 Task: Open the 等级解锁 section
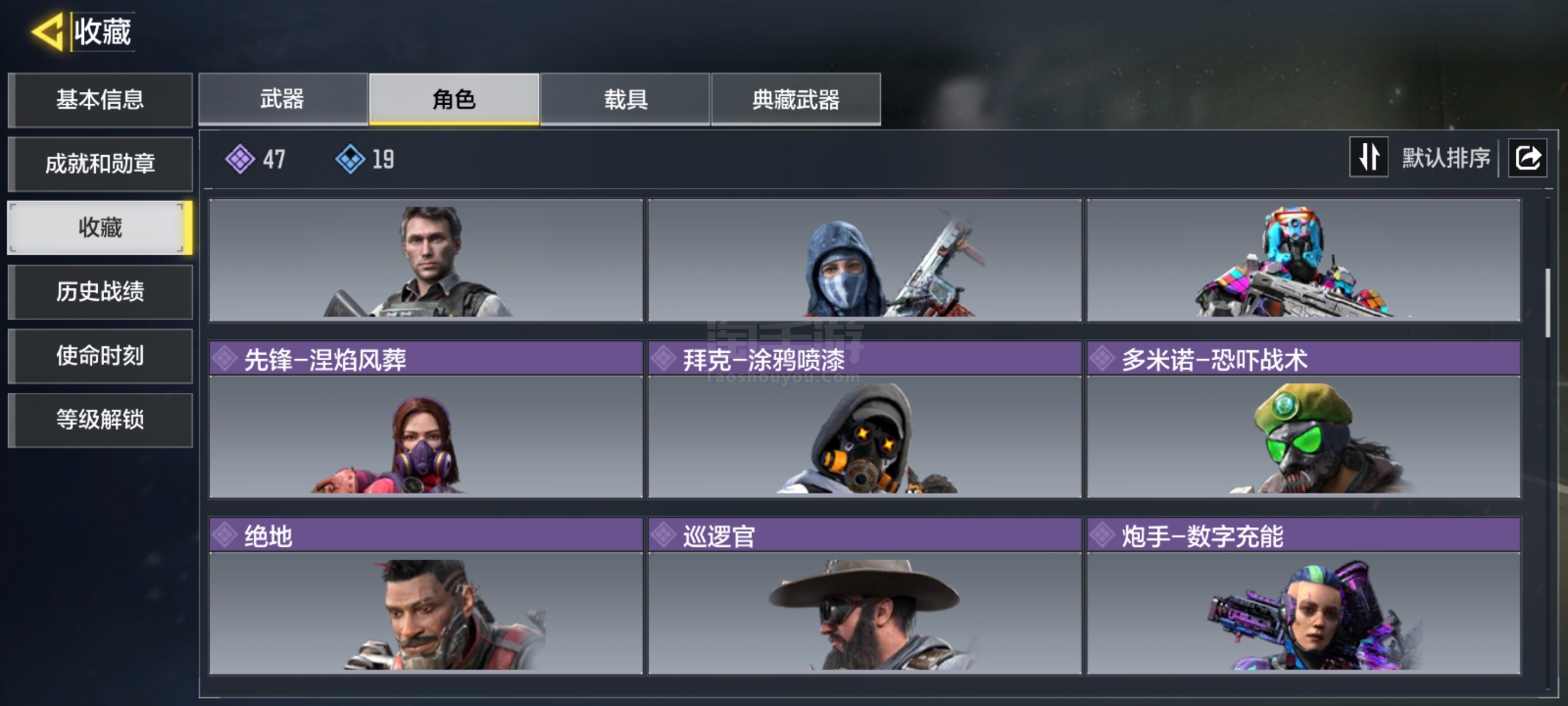point(100,419)
